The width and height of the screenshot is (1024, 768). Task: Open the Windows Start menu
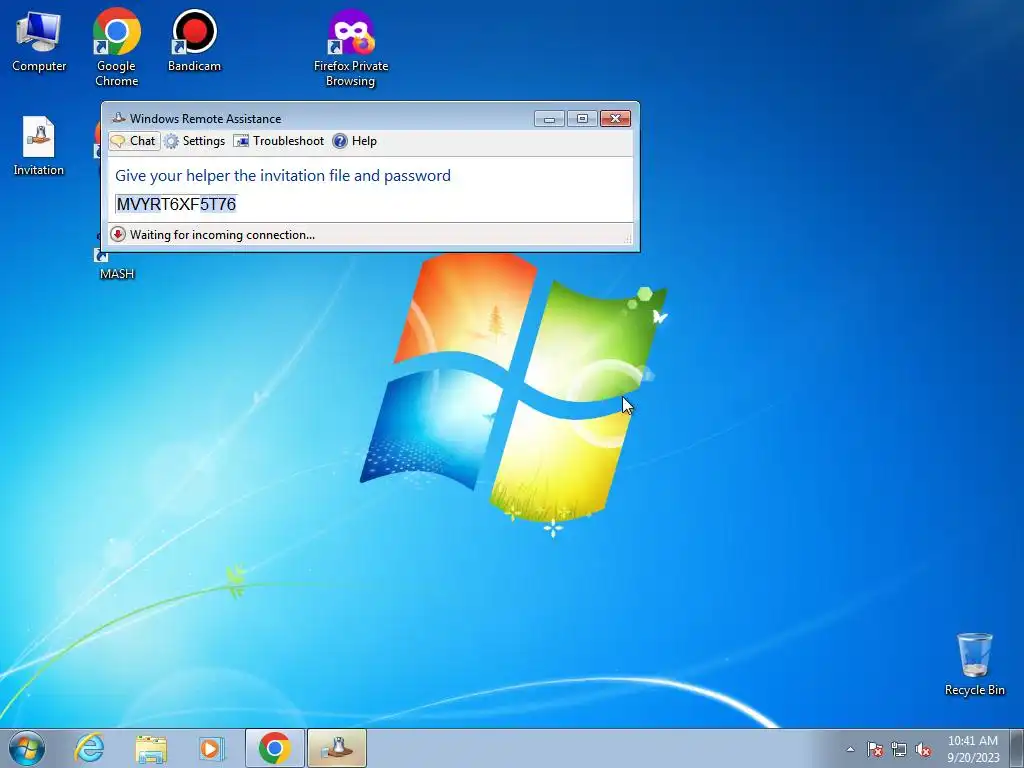click(27, 748)
